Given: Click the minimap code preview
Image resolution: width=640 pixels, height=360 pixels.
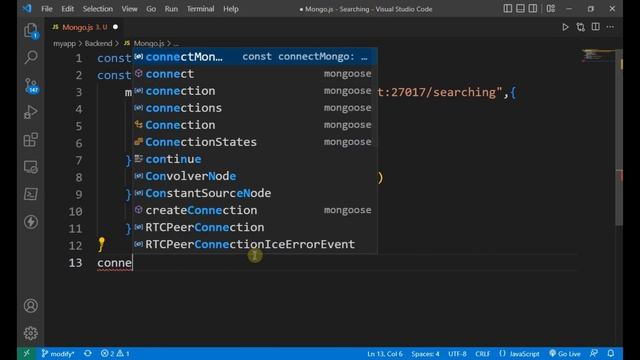Looking at the screenshot, I should point(598,55).
